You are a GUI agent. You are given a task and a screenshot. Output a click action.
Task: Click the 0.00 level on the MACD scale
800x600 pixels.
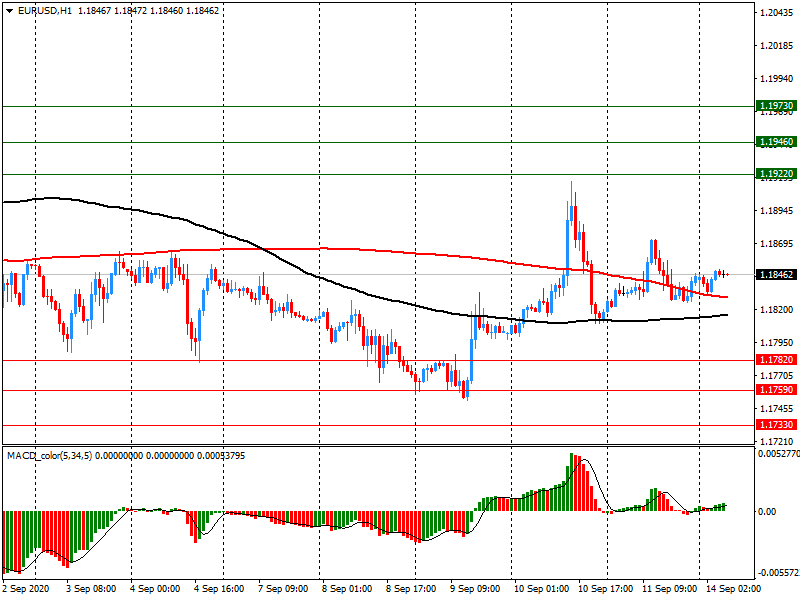coord(767,512)
